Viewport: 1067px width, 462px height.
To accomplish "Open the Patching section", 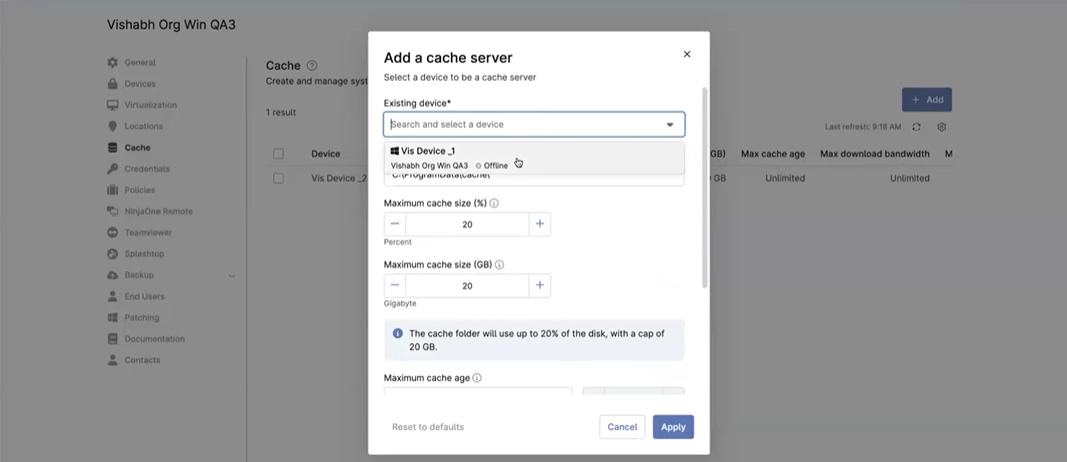I will click(x=142, y=318).
